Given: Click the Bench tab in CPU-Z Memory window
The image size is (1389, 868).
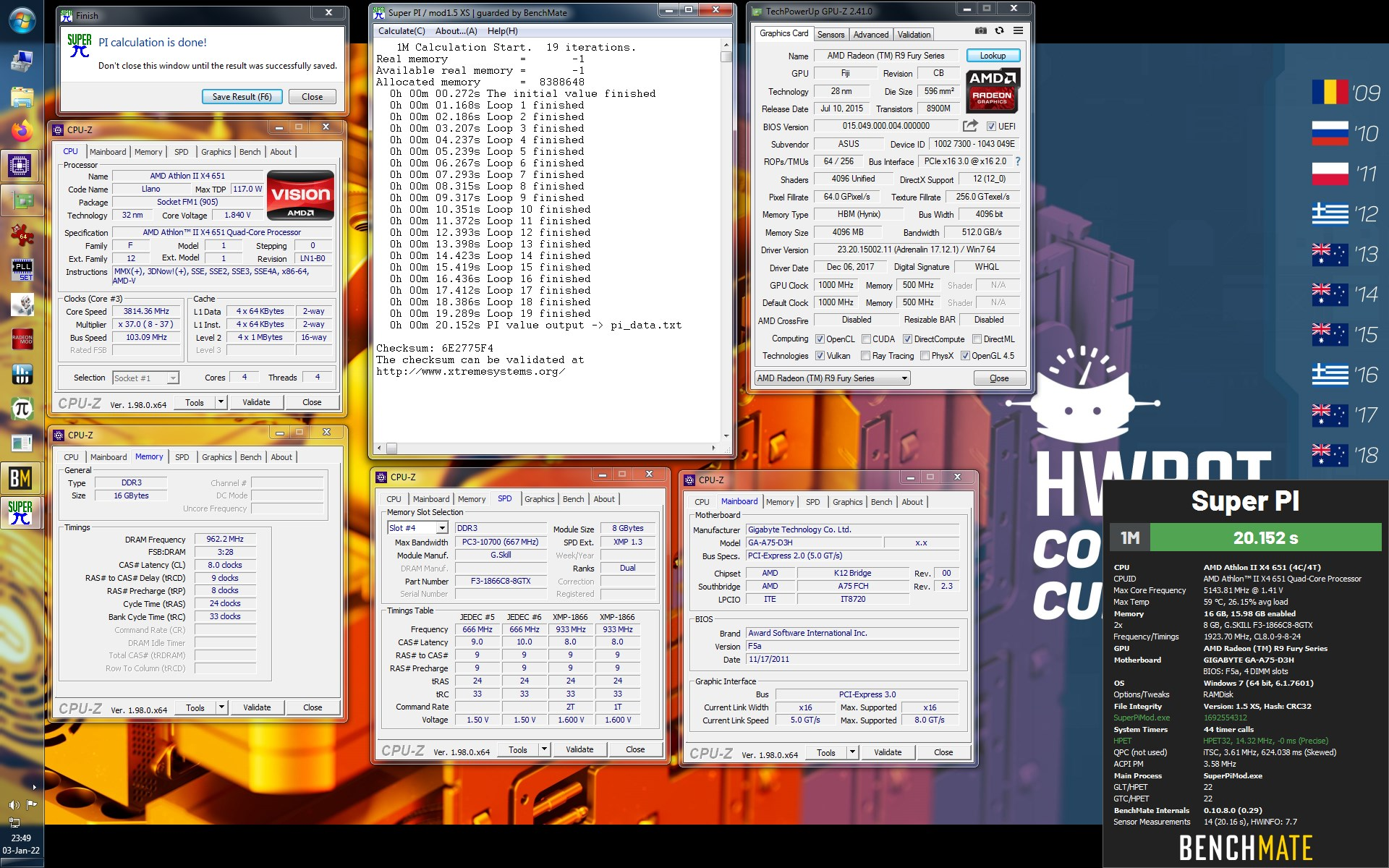Looking at the screenshot, I should 250,457.
